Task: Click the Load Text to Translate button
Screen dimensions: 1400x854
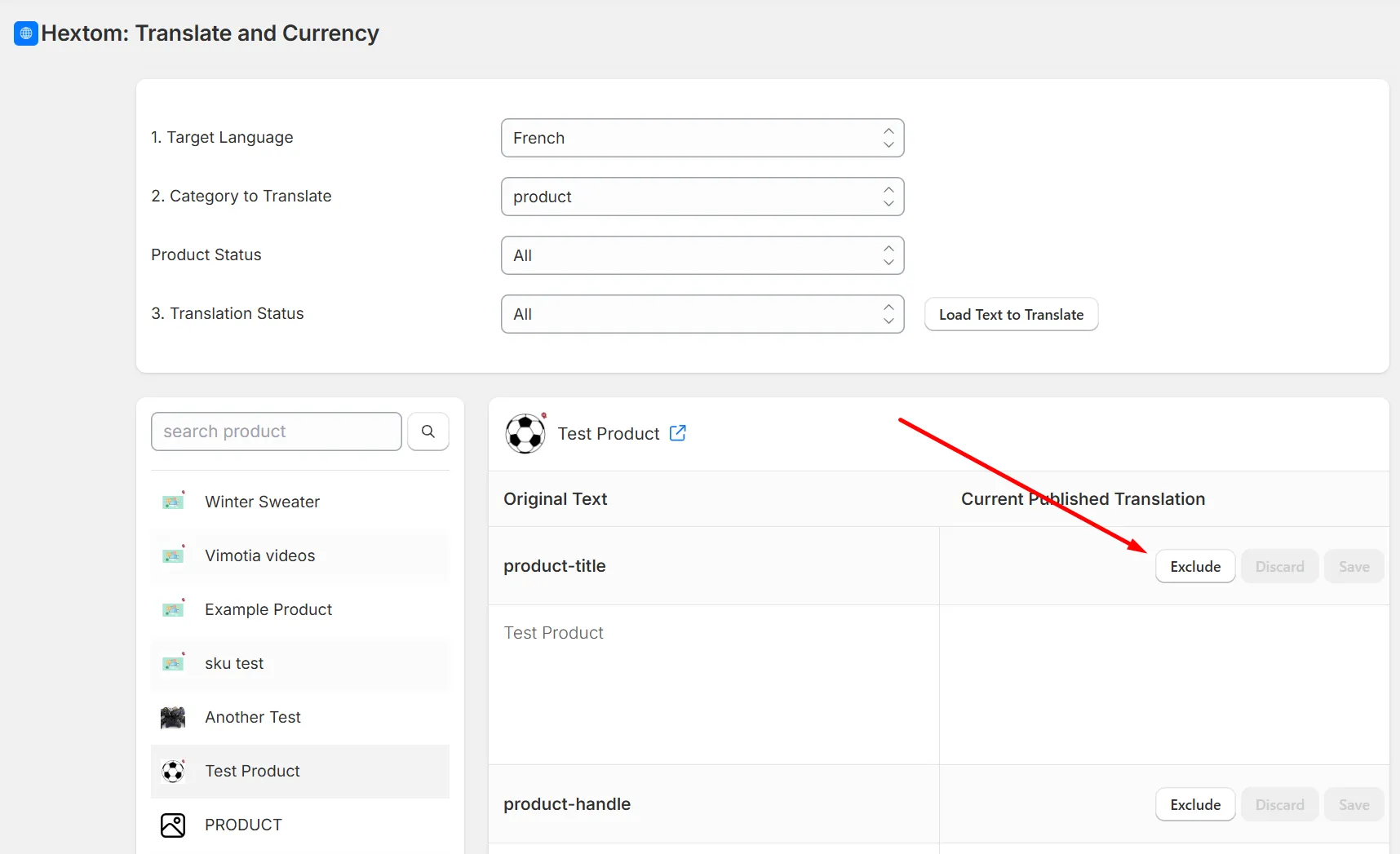Action: point(1011,315)
